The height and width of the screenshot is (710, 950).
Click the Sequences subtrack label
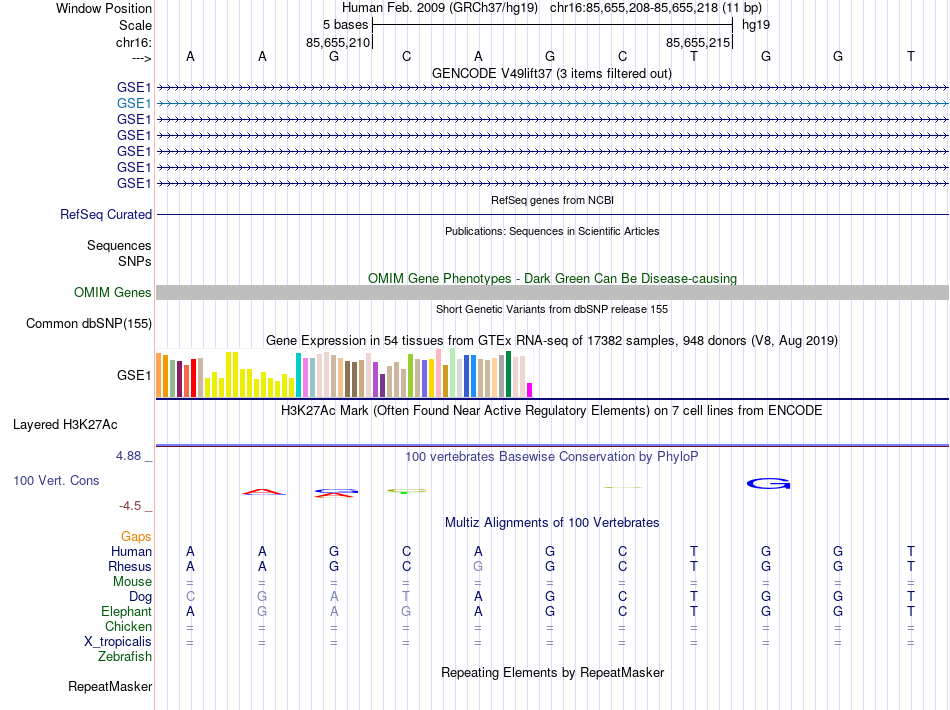click(119, 245)
